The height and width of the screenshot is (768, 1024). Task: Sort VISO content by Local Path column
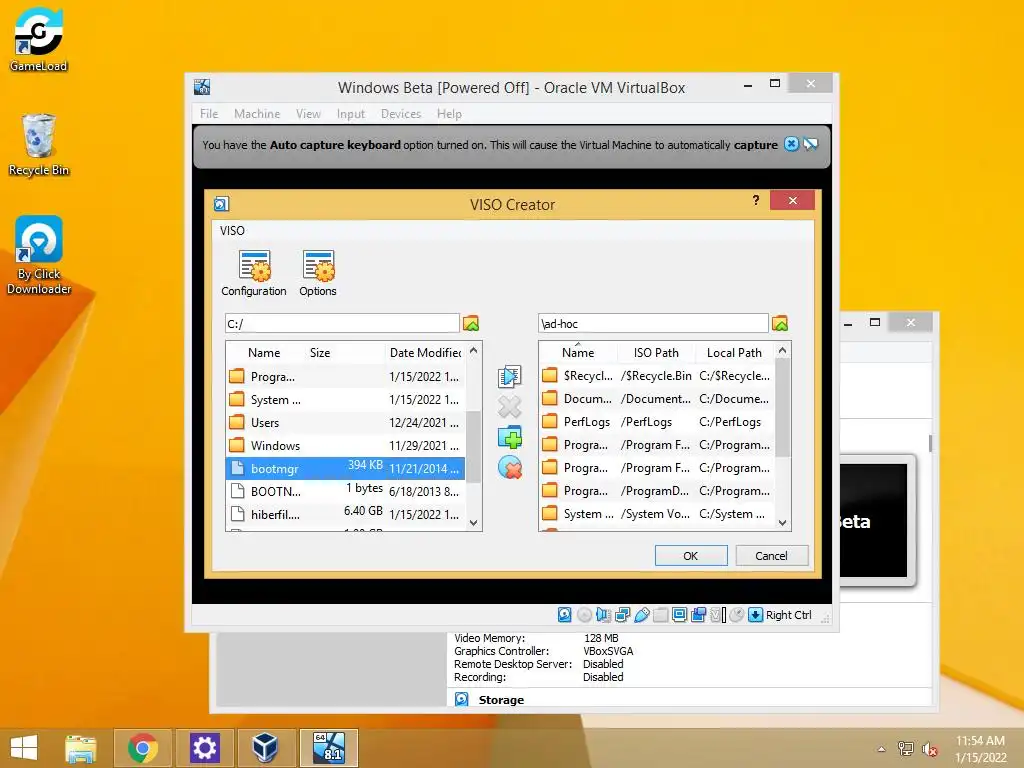pos(734,353)
